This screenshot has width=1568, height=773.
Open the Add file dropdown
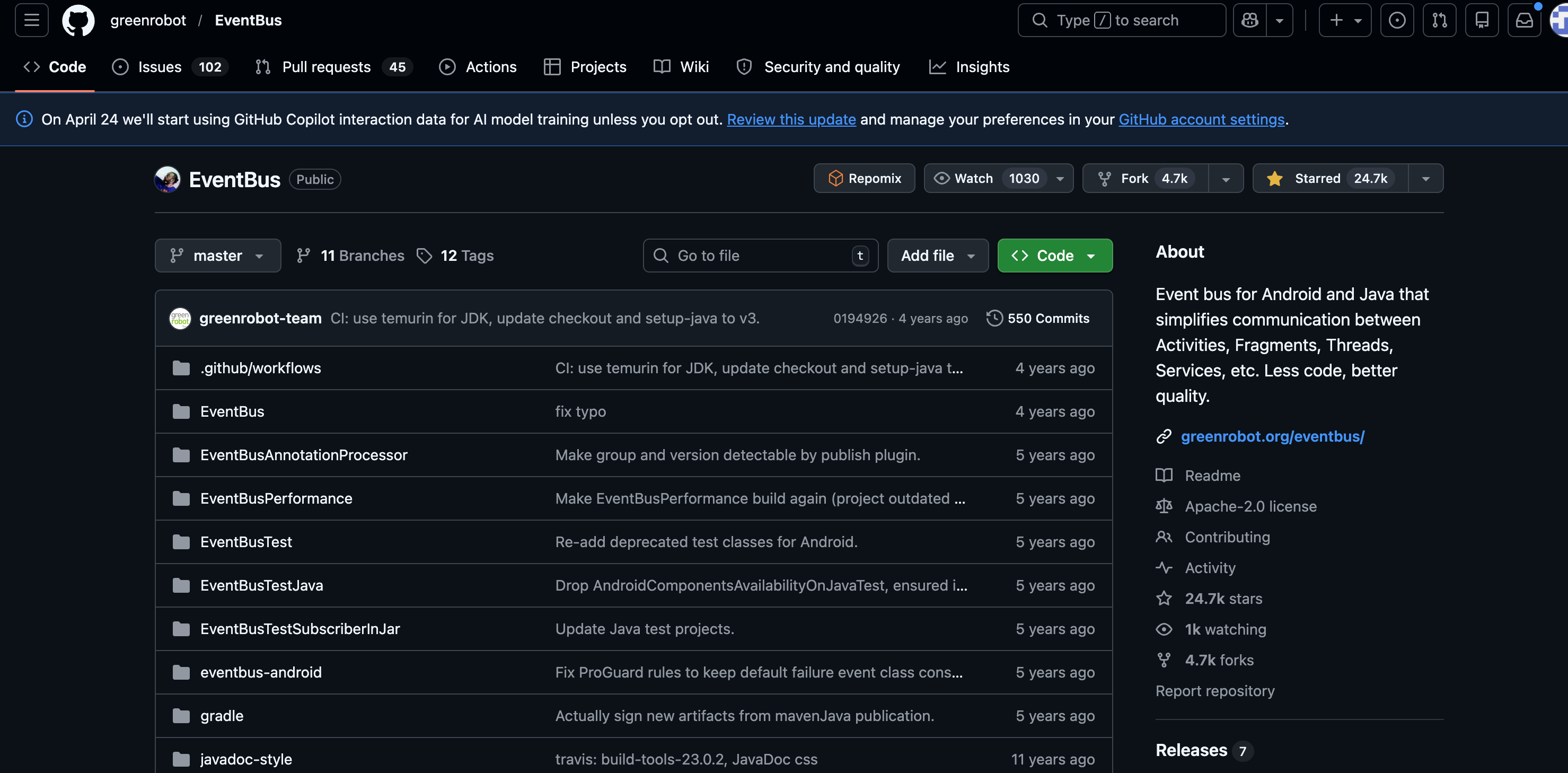point(937,256)
